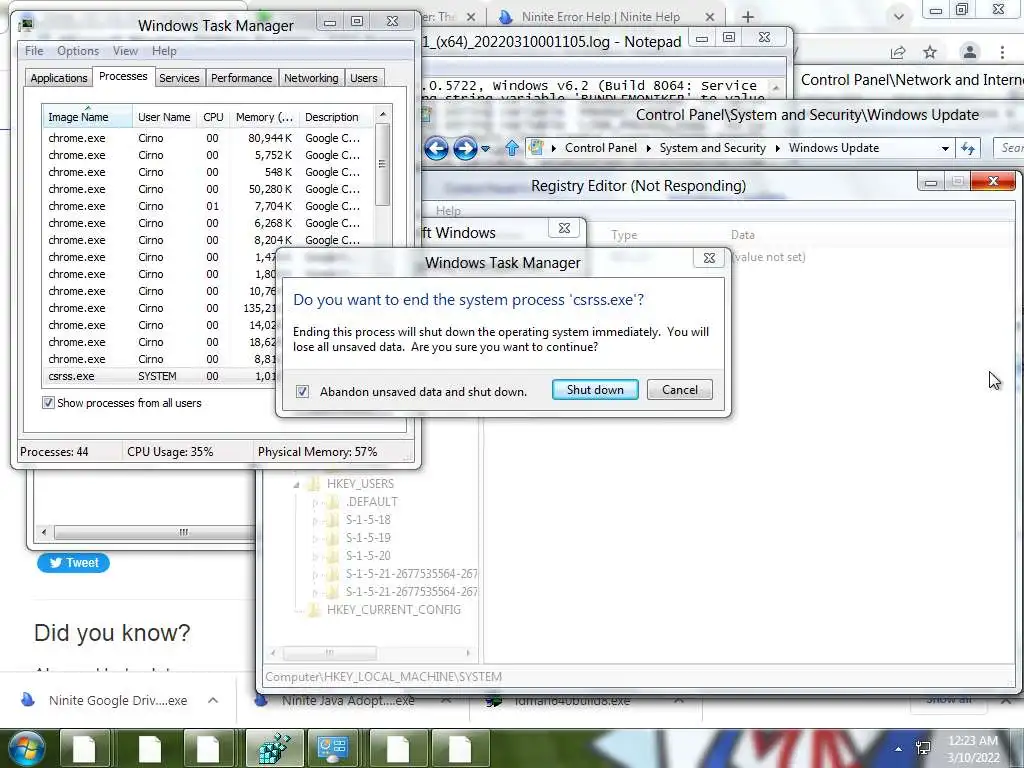Switch to the Services tab

click(179, 78)
